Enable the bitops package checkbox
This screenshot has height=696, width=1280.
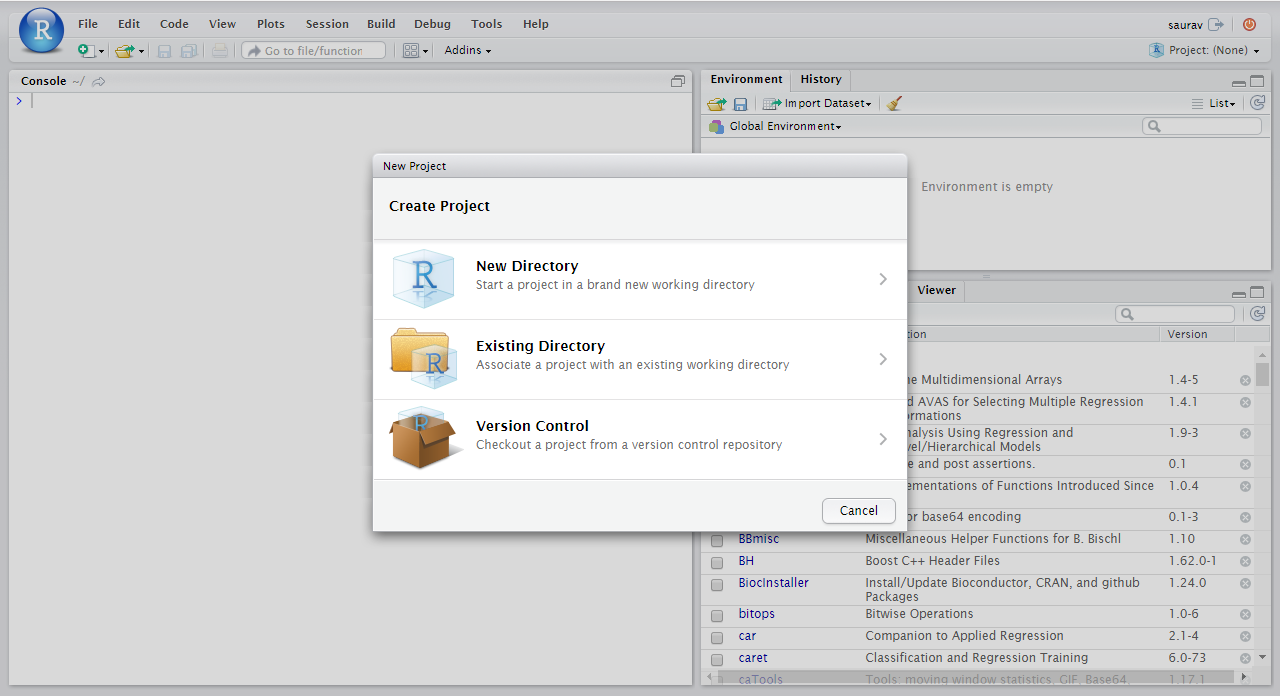[717, 615]
